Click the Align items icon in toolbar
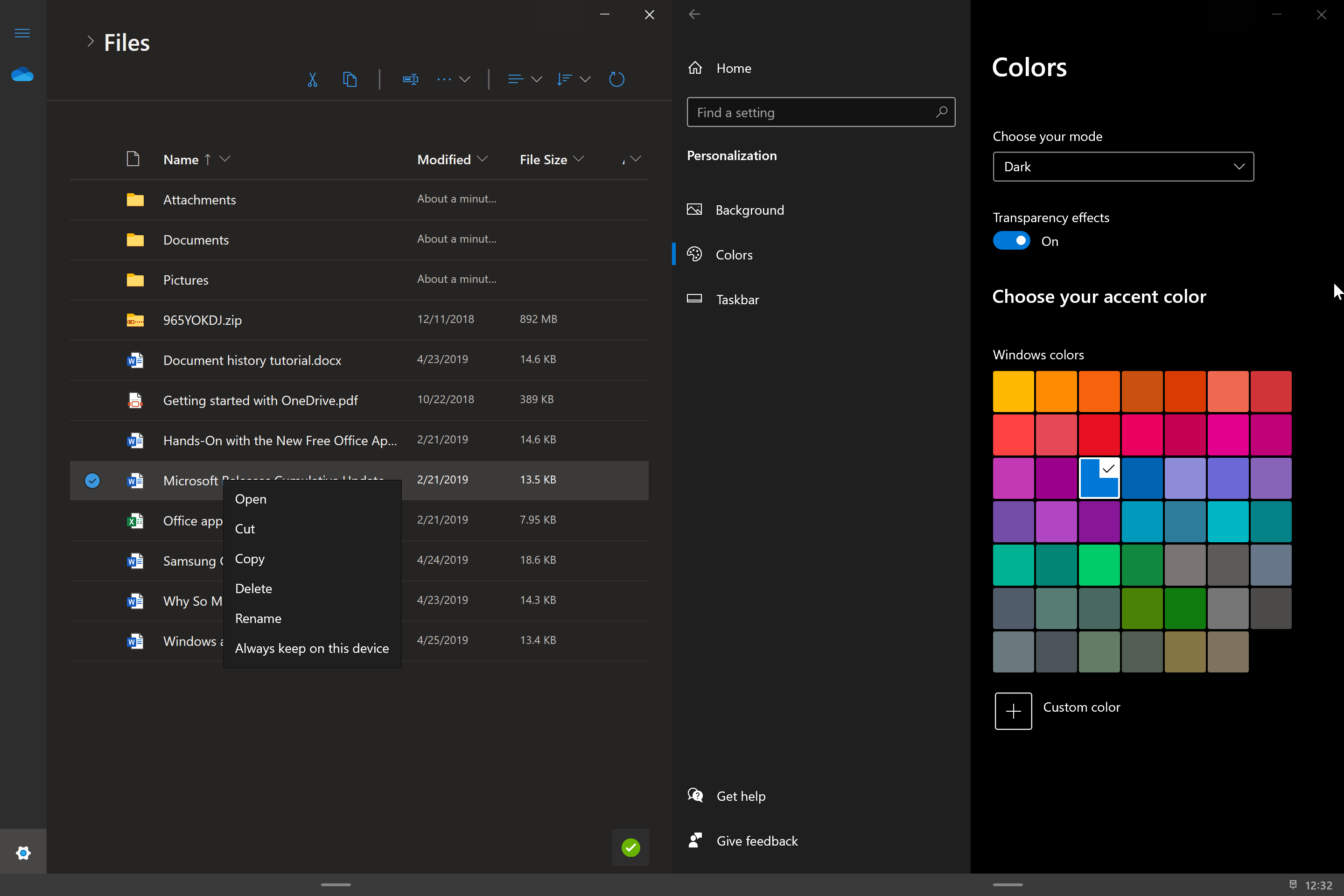1344x896 pixels. 515,79
